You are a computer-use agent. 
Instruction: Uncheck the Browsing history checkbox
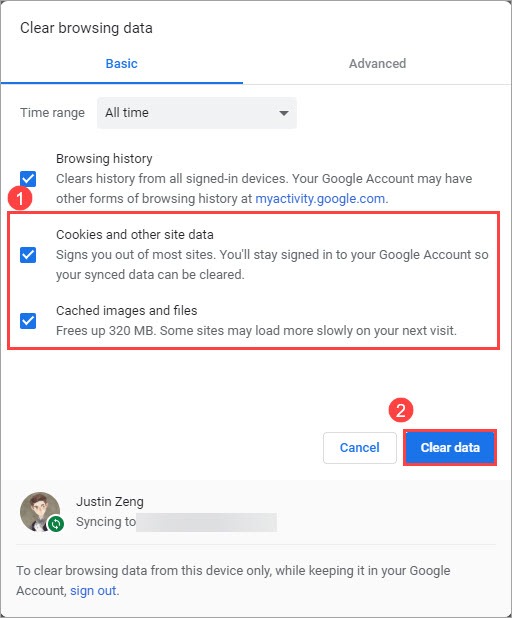click(x=28, y=179)
